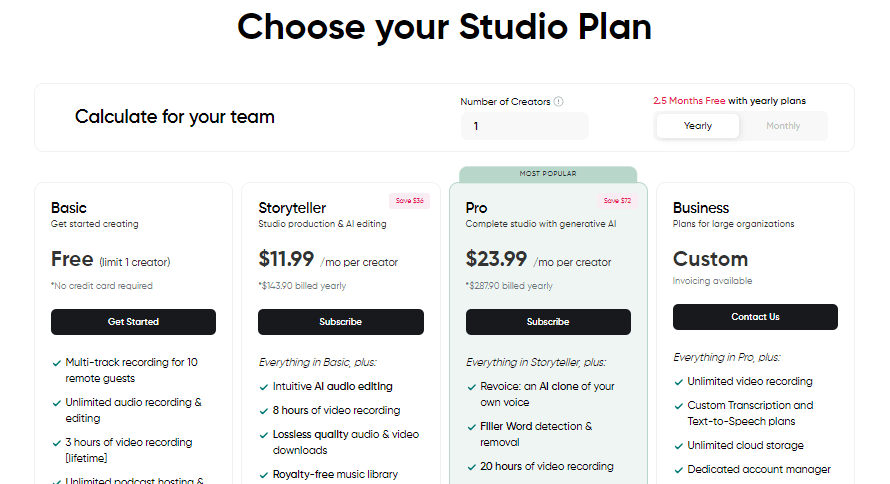Click Contact Us for Business plan

pos(755,317)
